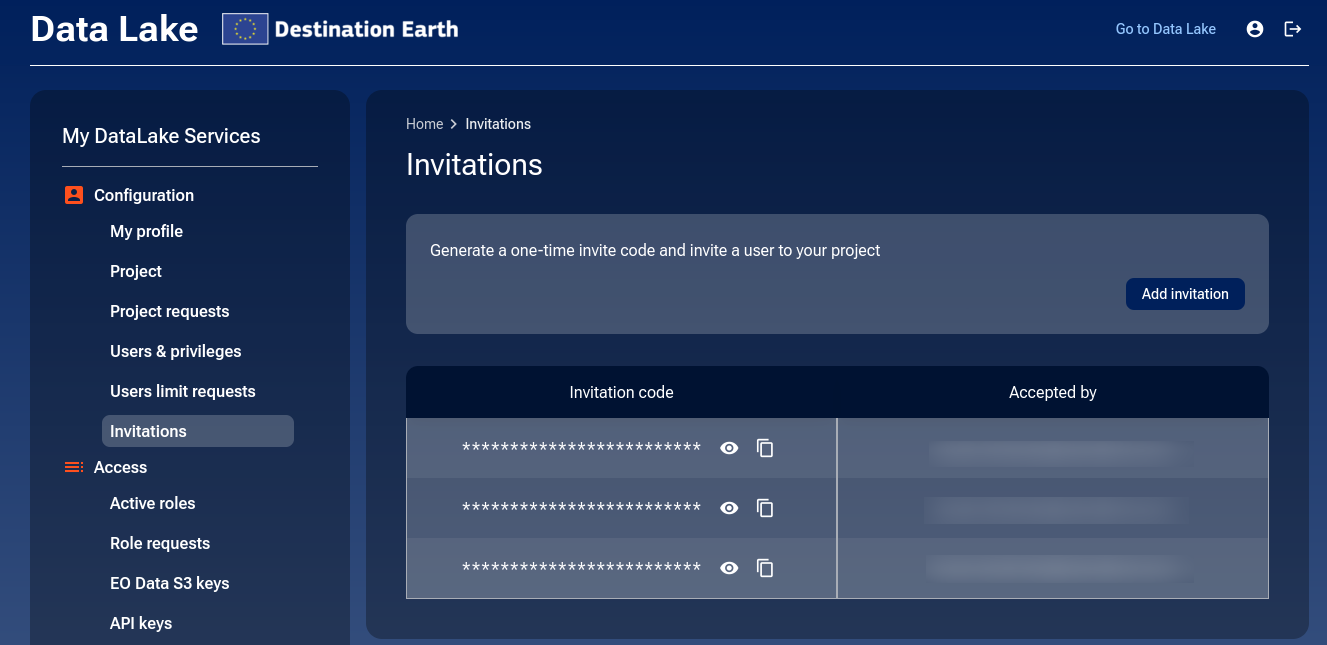Image resolution: width=1327 pixels, height=645 pixels.
Task: Open Users & privileges page
Action: coord(175,351)
